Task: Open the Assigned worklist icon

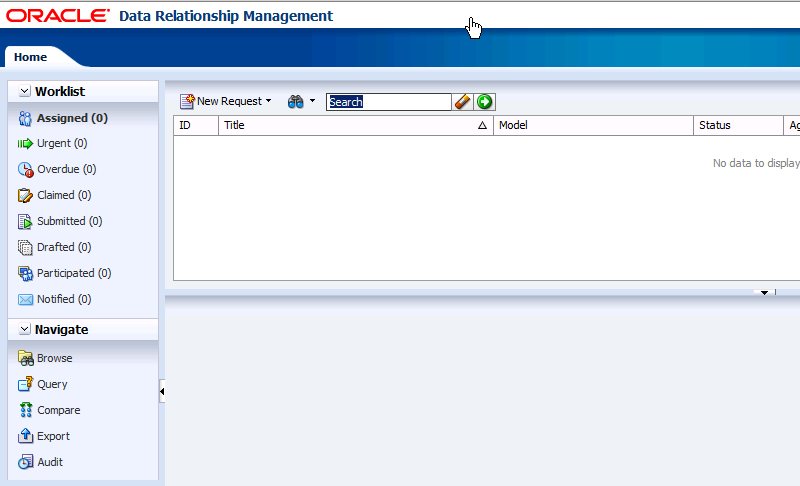Action: pyautogui.click(x=25, y=118)
